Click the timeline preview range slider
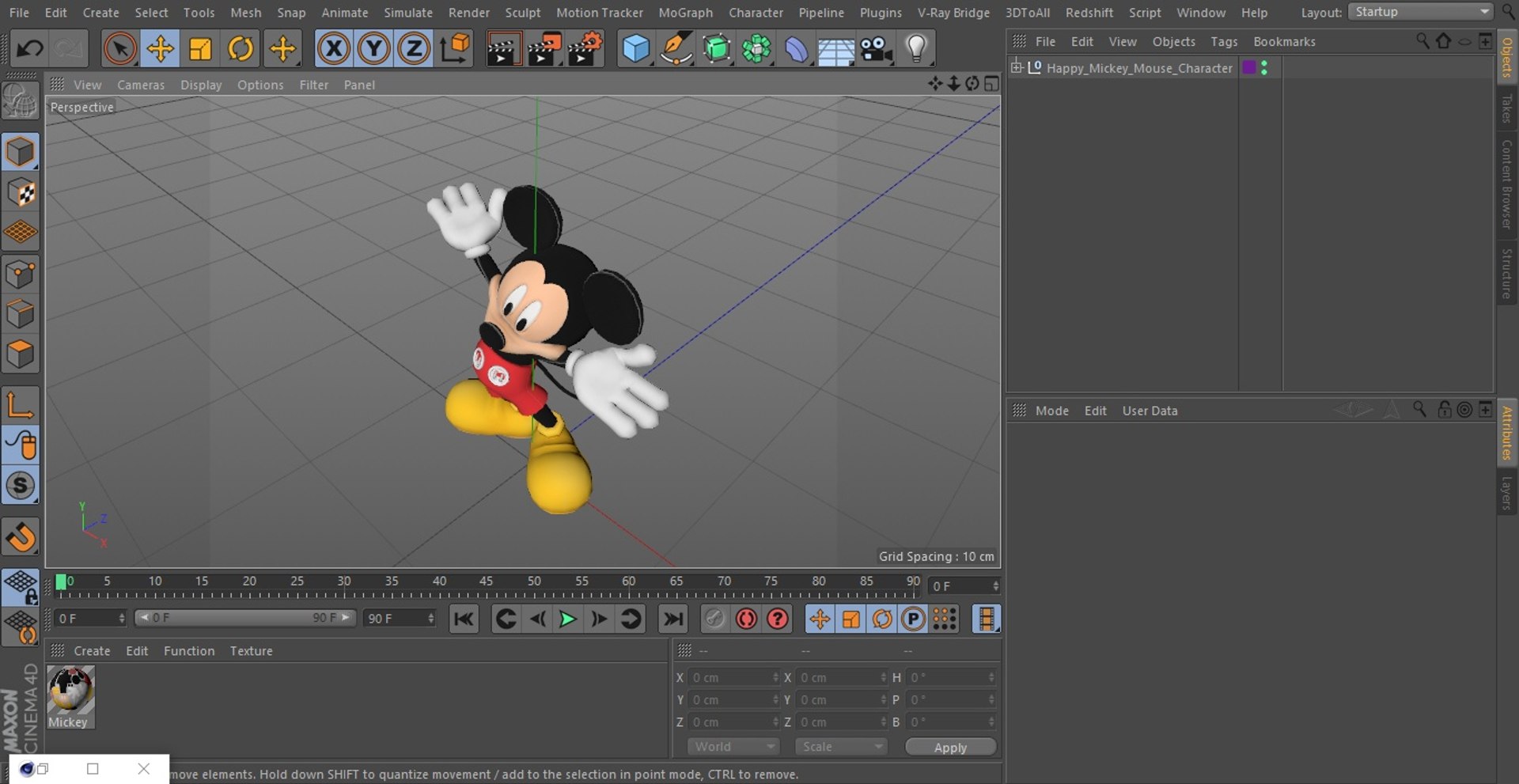The image size is (1519, 784). (x=245, y=618)
